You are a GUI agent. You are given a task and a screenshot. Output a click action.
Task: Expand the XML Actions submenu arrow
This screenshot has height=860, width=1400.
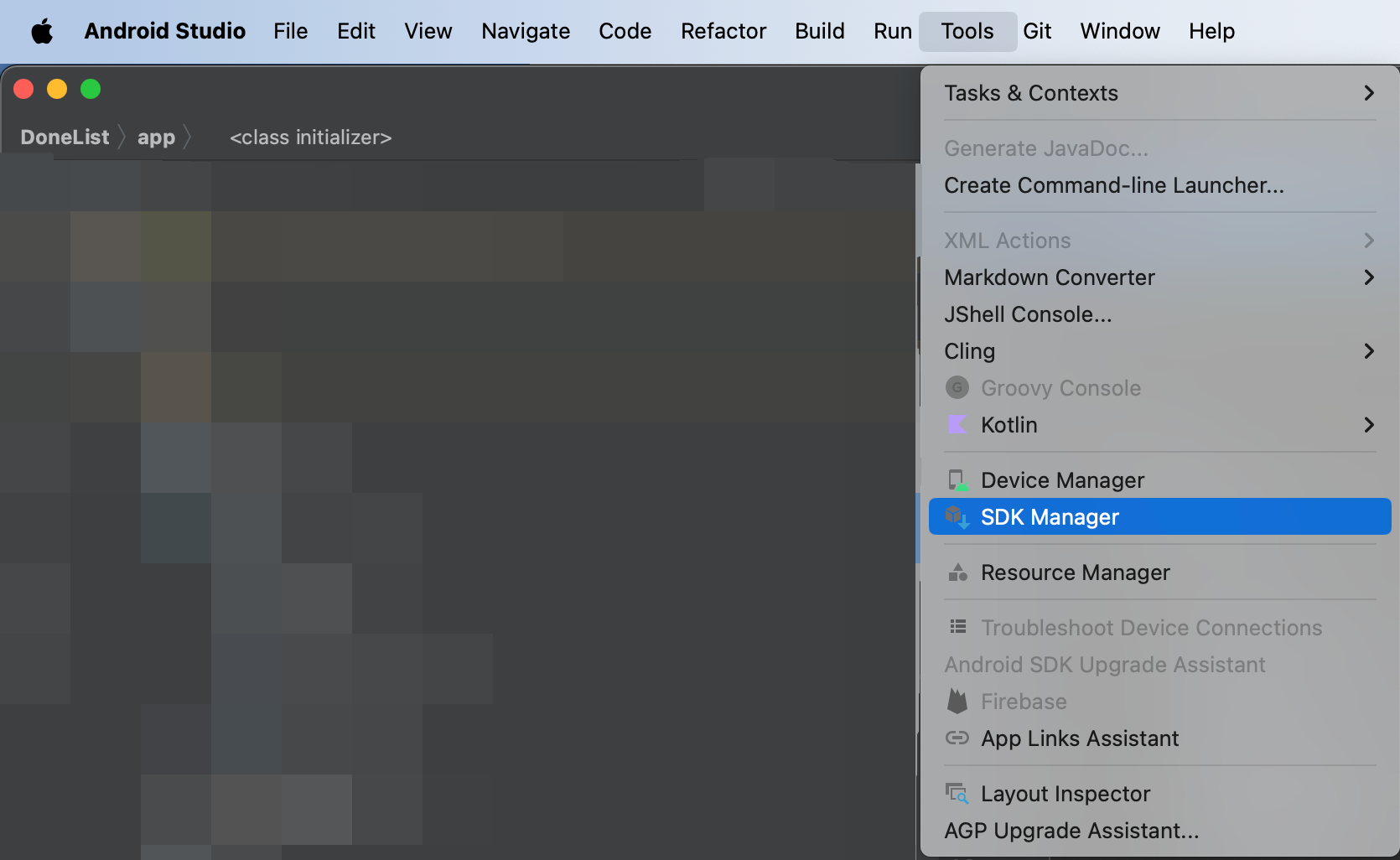(1369, 241)
